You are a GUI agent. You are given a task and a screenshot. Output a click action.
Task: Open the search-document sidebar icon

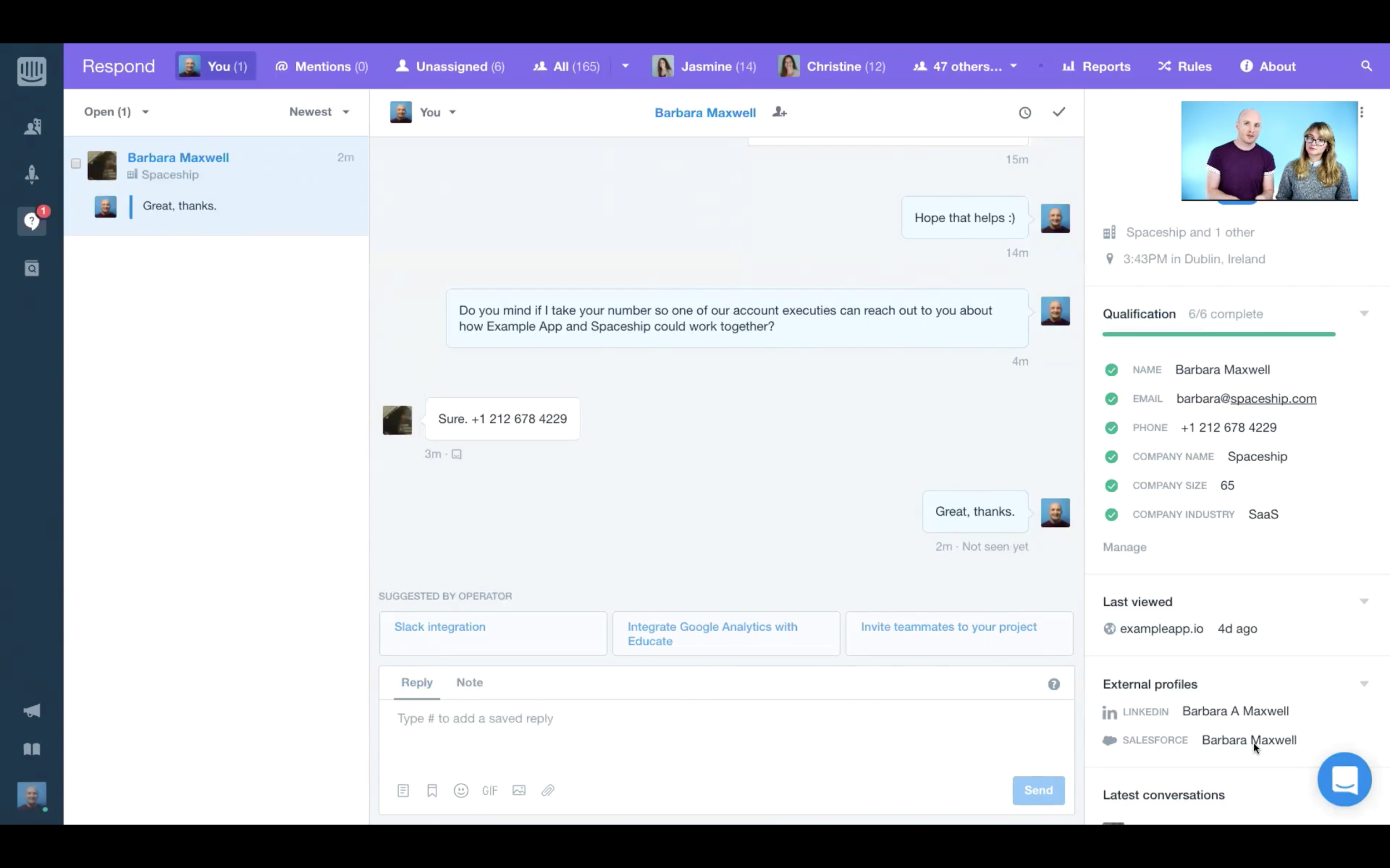[32, 268]
